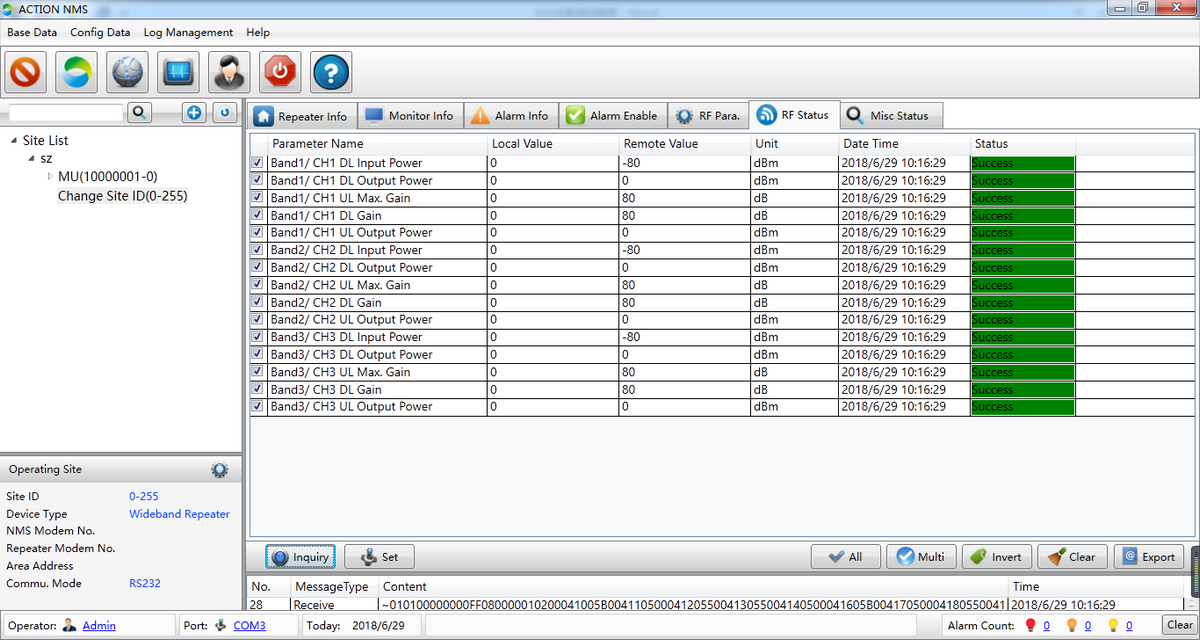
Task: Open the Config Data menu
Action: coord(100,32)
